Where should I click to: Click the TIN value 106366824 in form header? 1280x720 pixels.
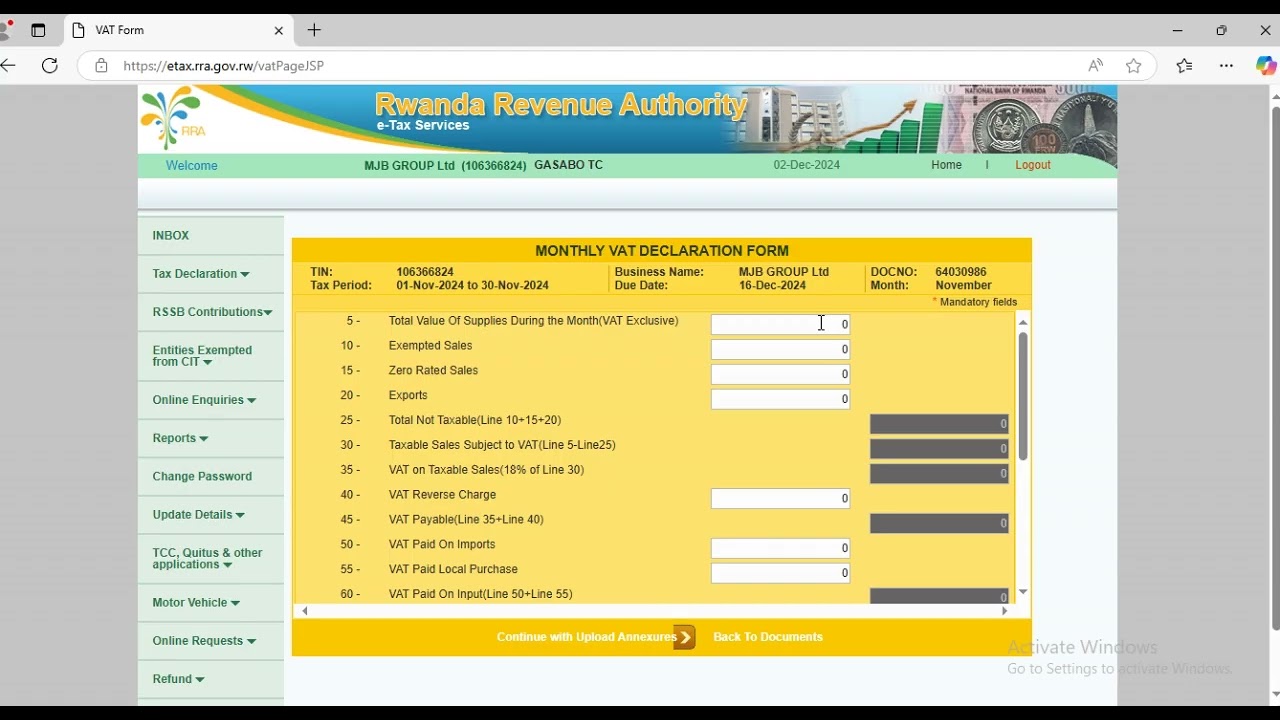pyautogui.click(x=425, y=272)
